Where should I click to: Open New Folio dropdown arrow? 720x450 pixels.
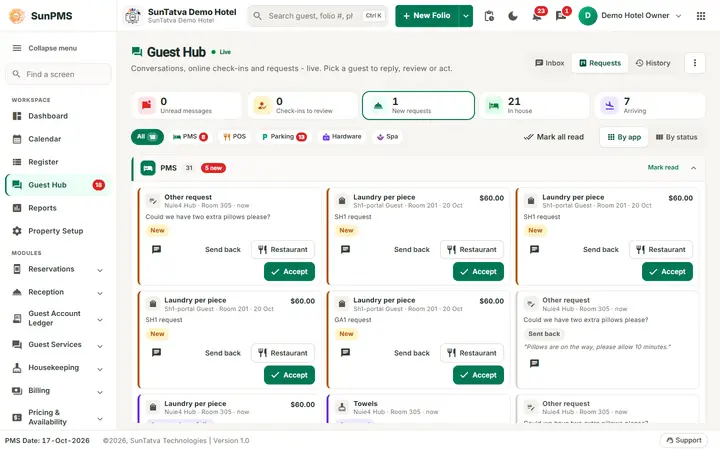pos(466,16)
